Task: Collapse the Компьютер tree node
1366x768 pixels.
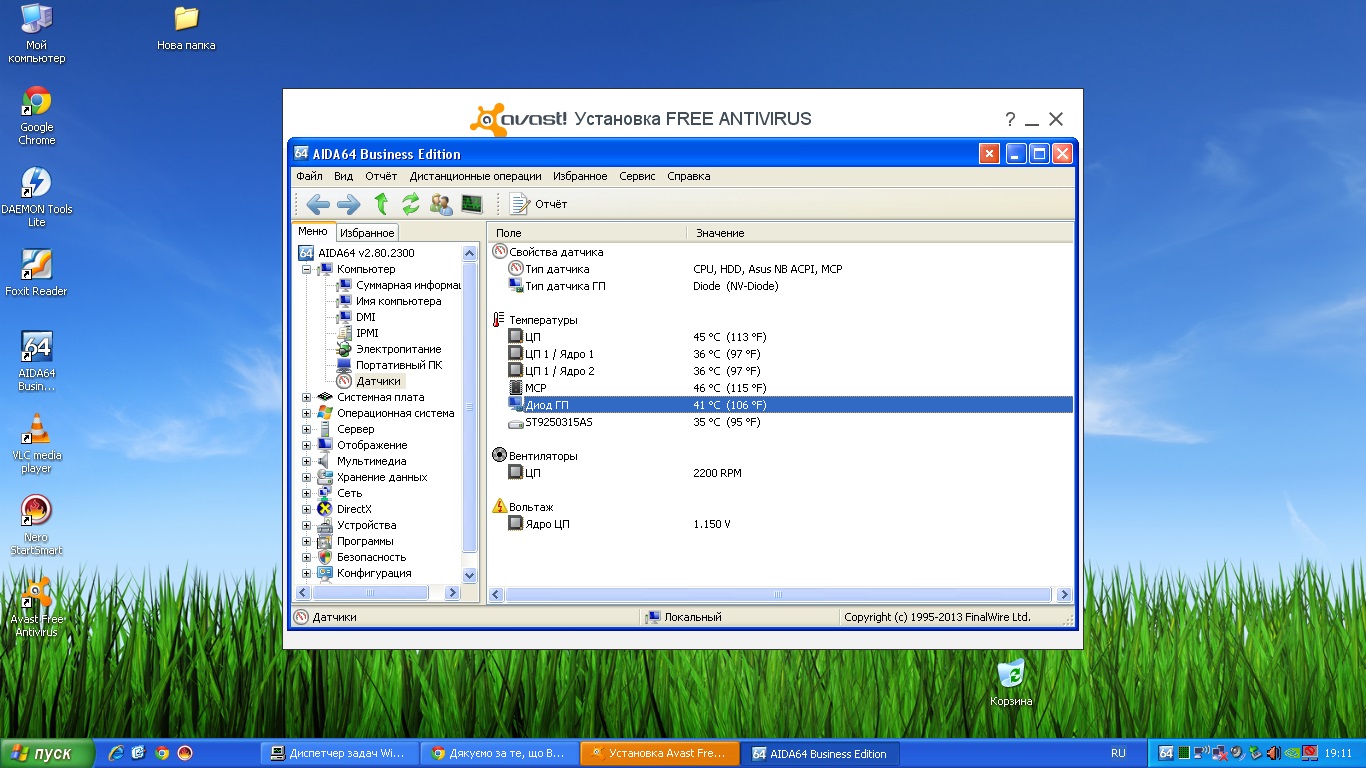Action: point(306,269)
